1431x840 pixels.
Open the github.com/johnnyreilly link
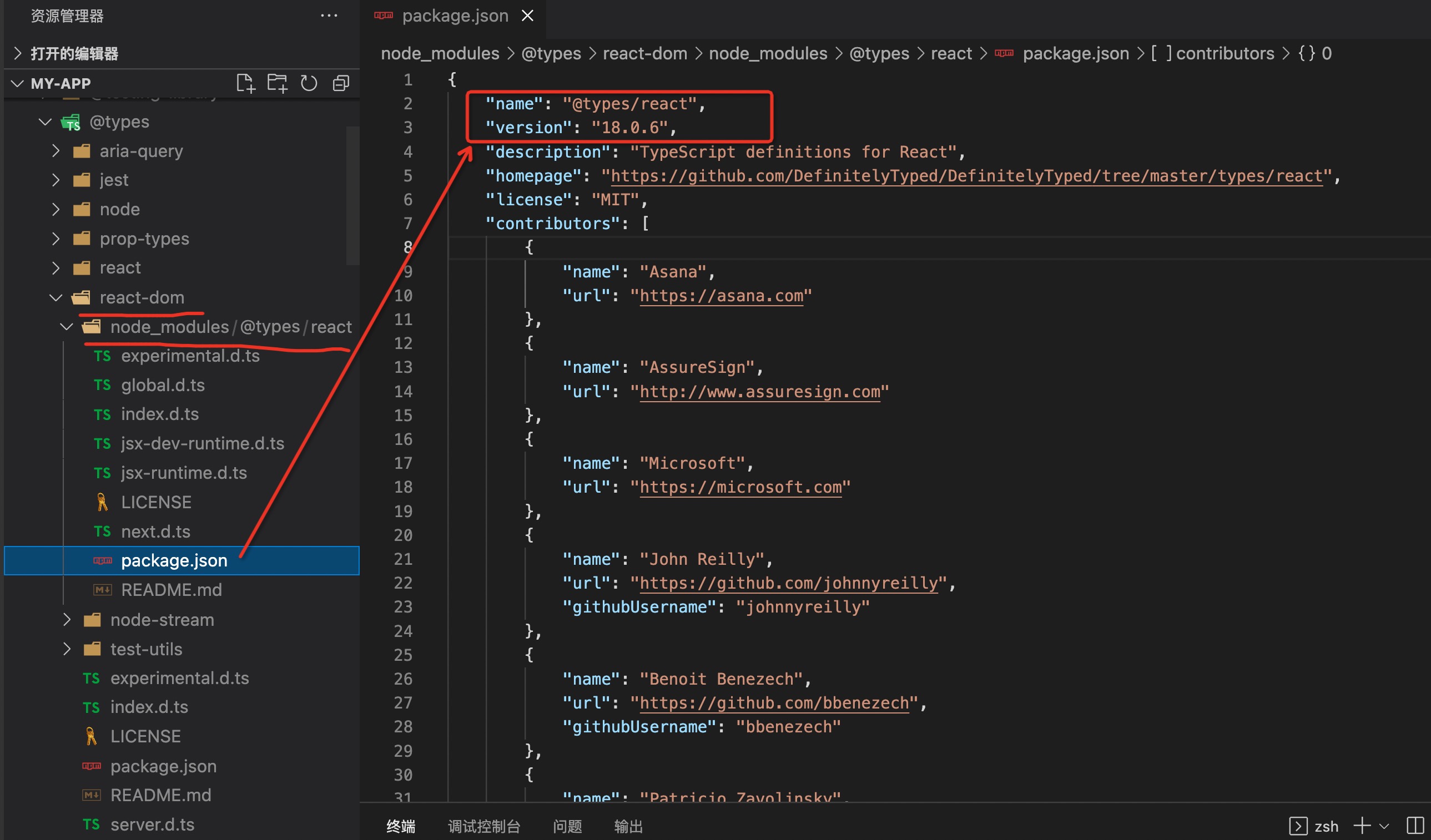[789, 583]
